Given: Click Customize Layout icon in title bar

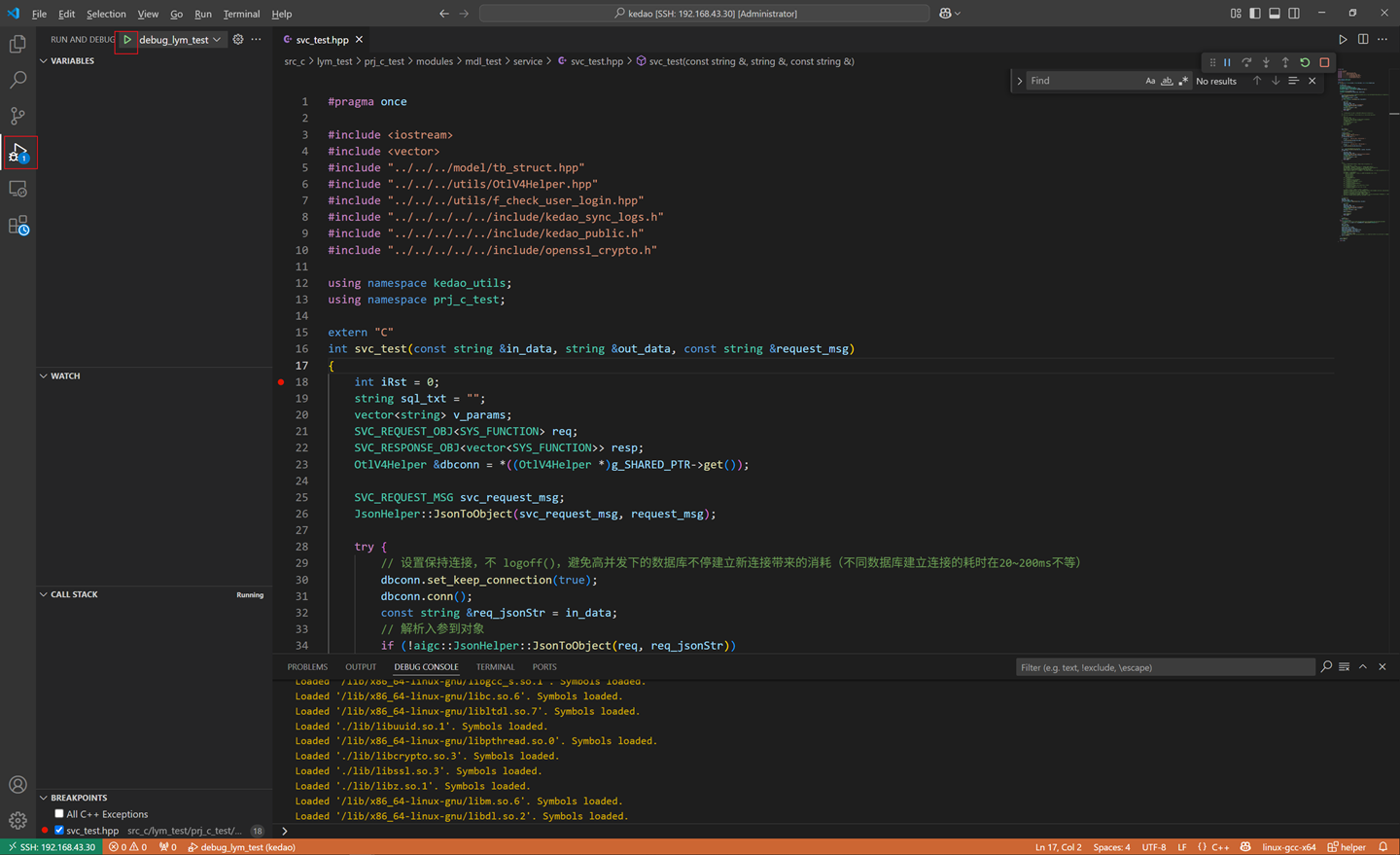Looking at the screenshot, I should tap(1236, 14).
